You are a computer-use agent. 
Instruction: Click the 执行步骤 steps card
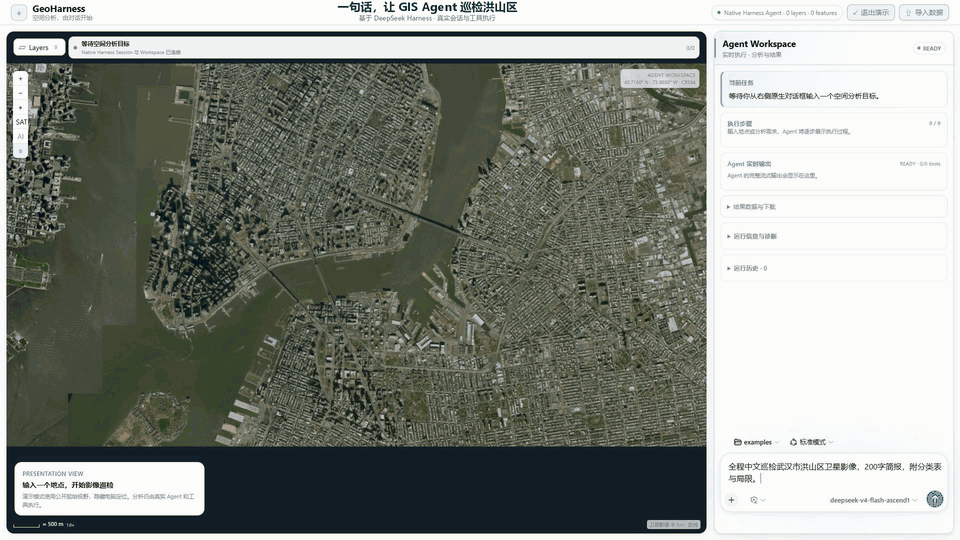coord(834,129)
